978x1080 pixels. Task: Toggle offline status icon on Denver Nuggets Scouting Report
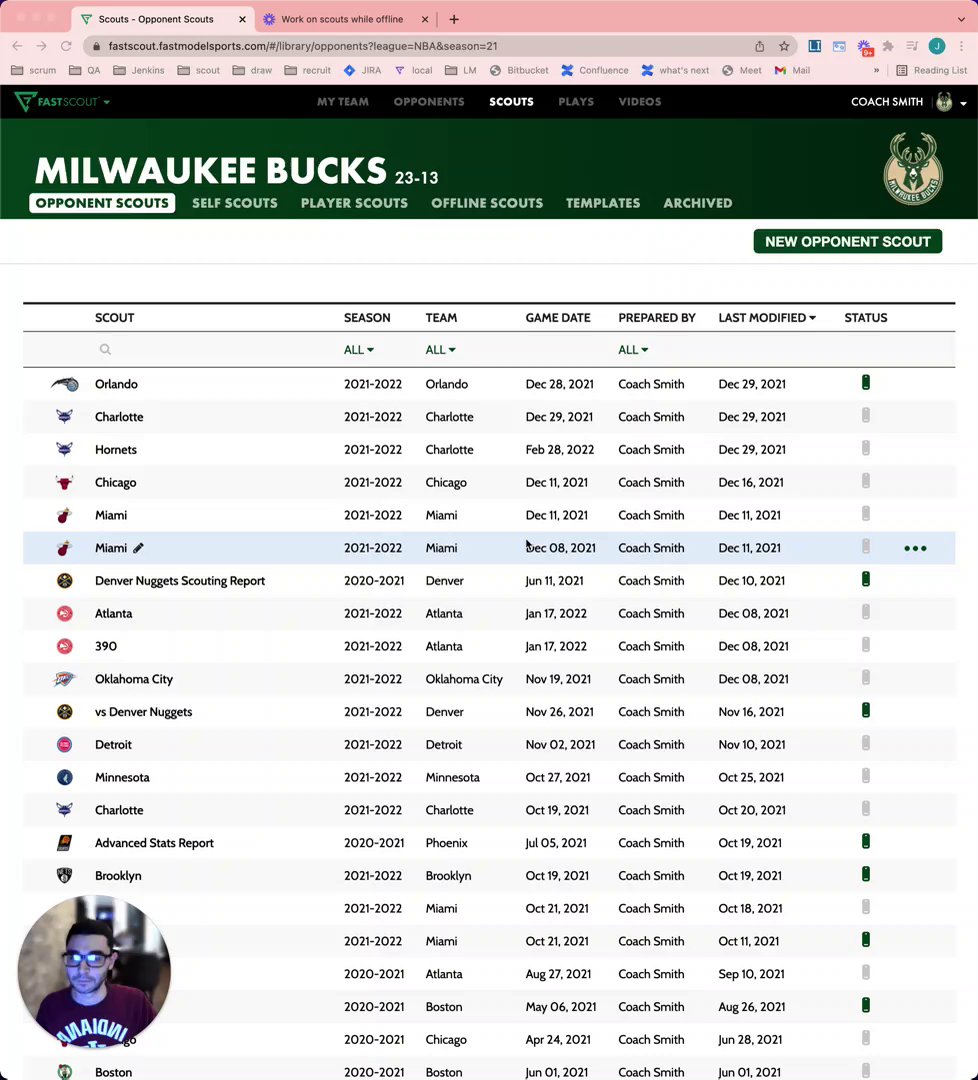coord(866,579)
